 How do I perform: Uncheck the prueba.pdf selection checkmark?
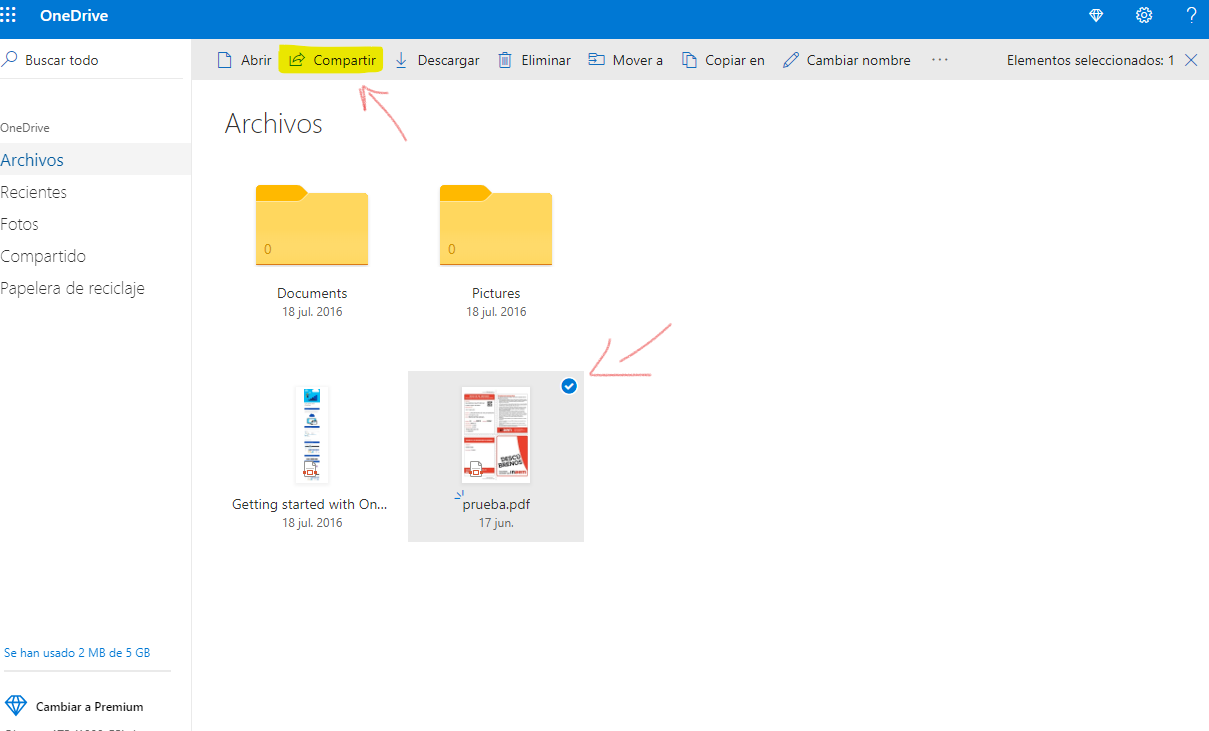(x=569, y=386)
